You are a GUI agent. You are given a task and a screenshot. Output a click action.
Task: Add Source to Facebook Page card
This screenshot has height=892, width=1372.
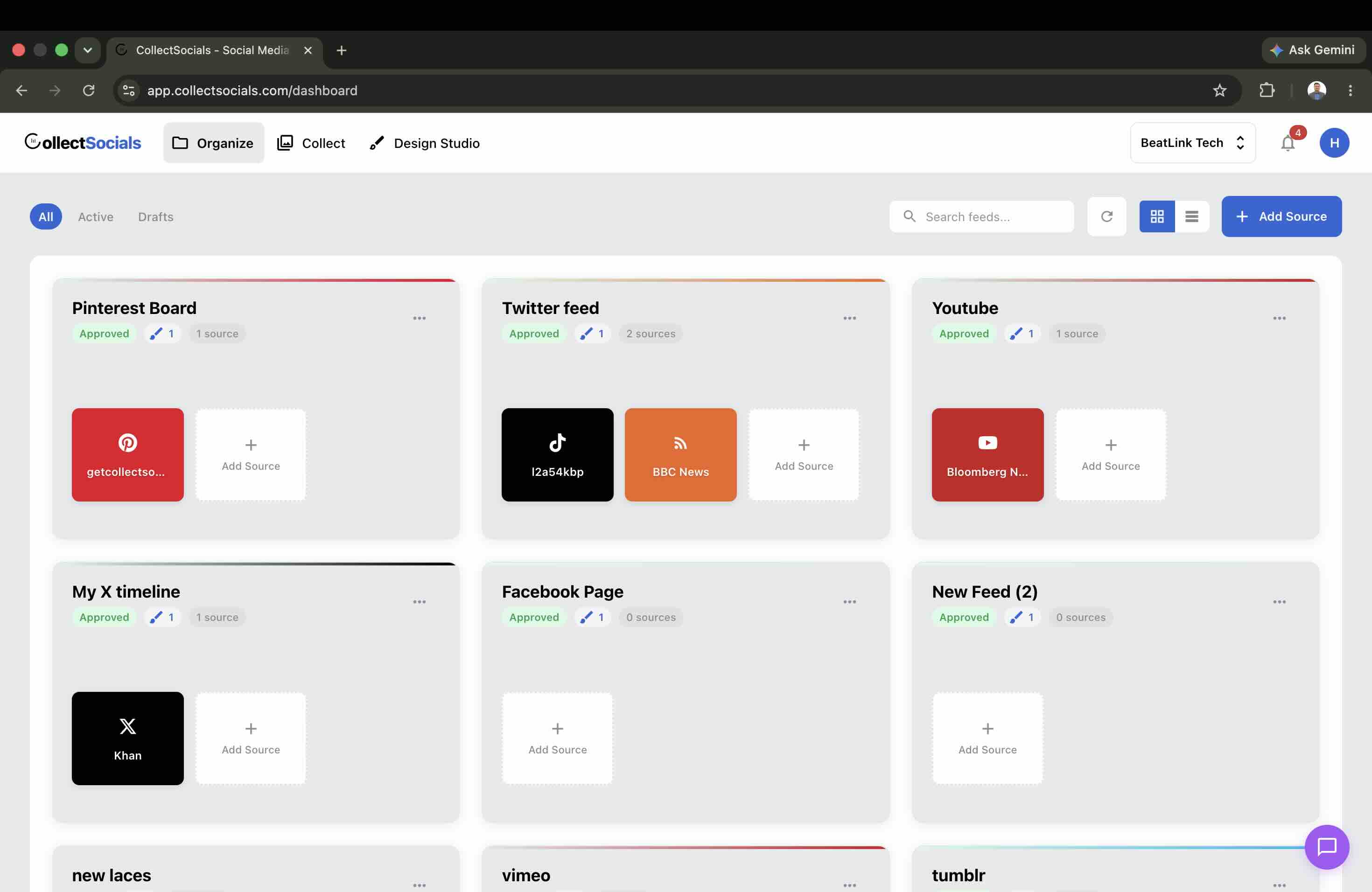[x=558, y=738]
